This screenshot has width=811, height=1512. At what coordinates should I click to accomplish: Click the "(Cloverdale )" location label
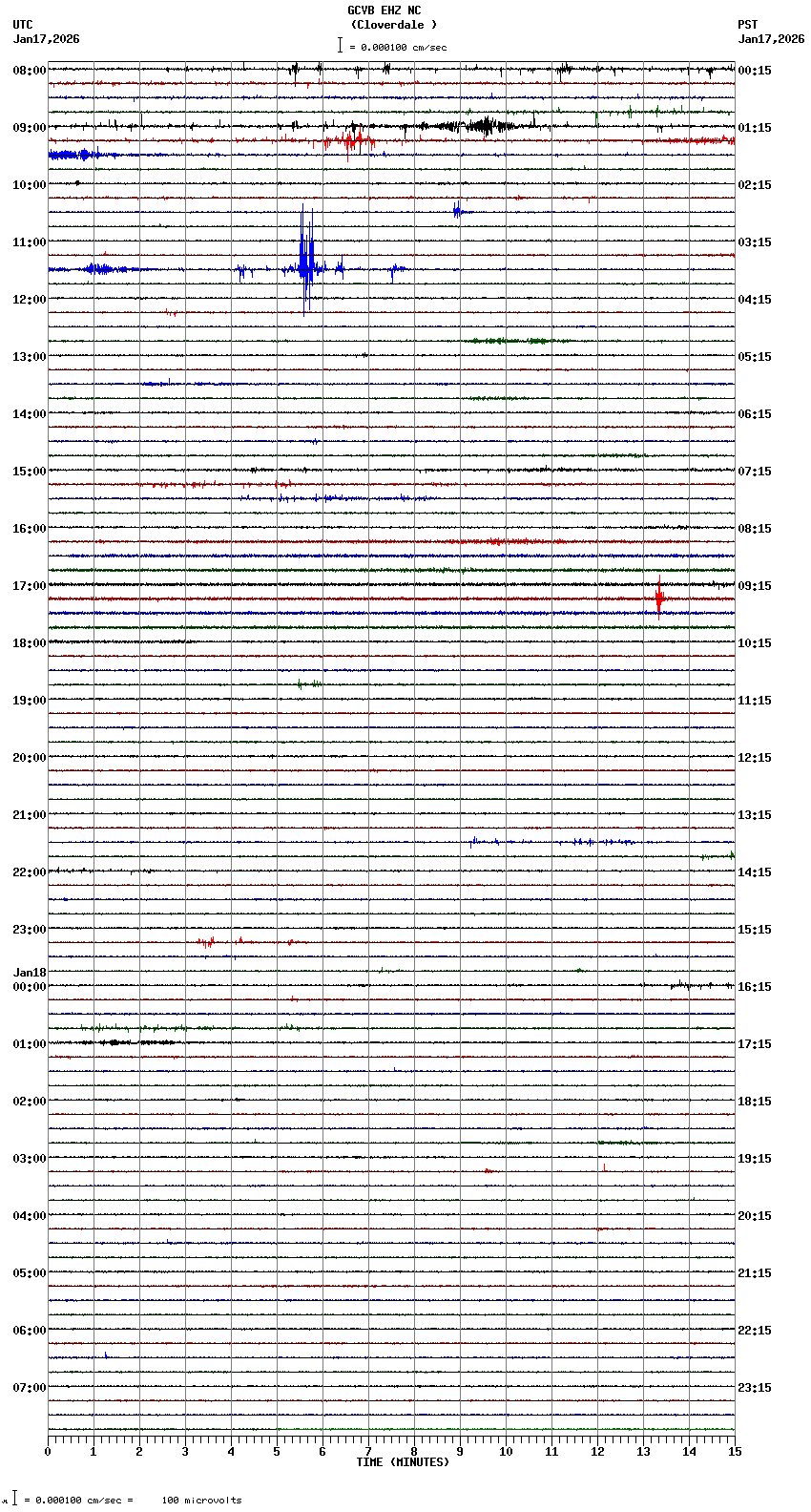coord(393,25)
